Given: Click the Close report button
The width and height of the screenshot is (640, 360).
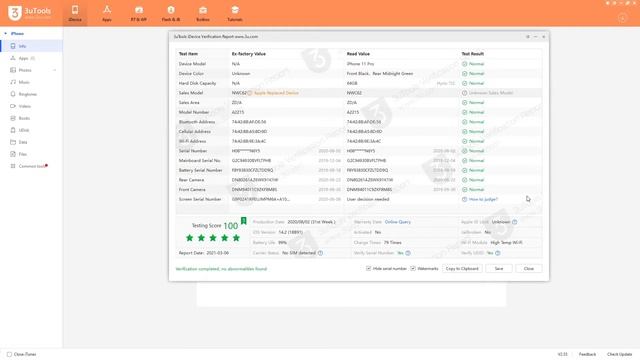Looking at the screenshot, I should tap(529, 269).
